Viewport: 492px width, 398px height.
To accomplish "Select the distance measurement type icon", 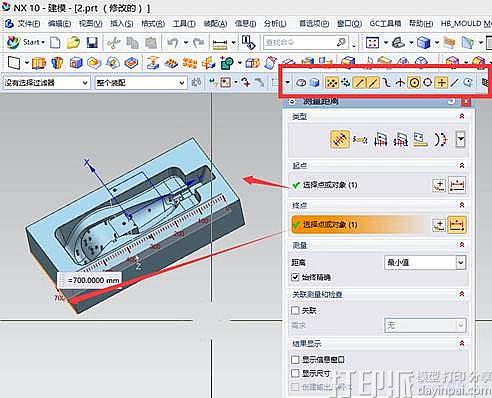I will point(340,139).
